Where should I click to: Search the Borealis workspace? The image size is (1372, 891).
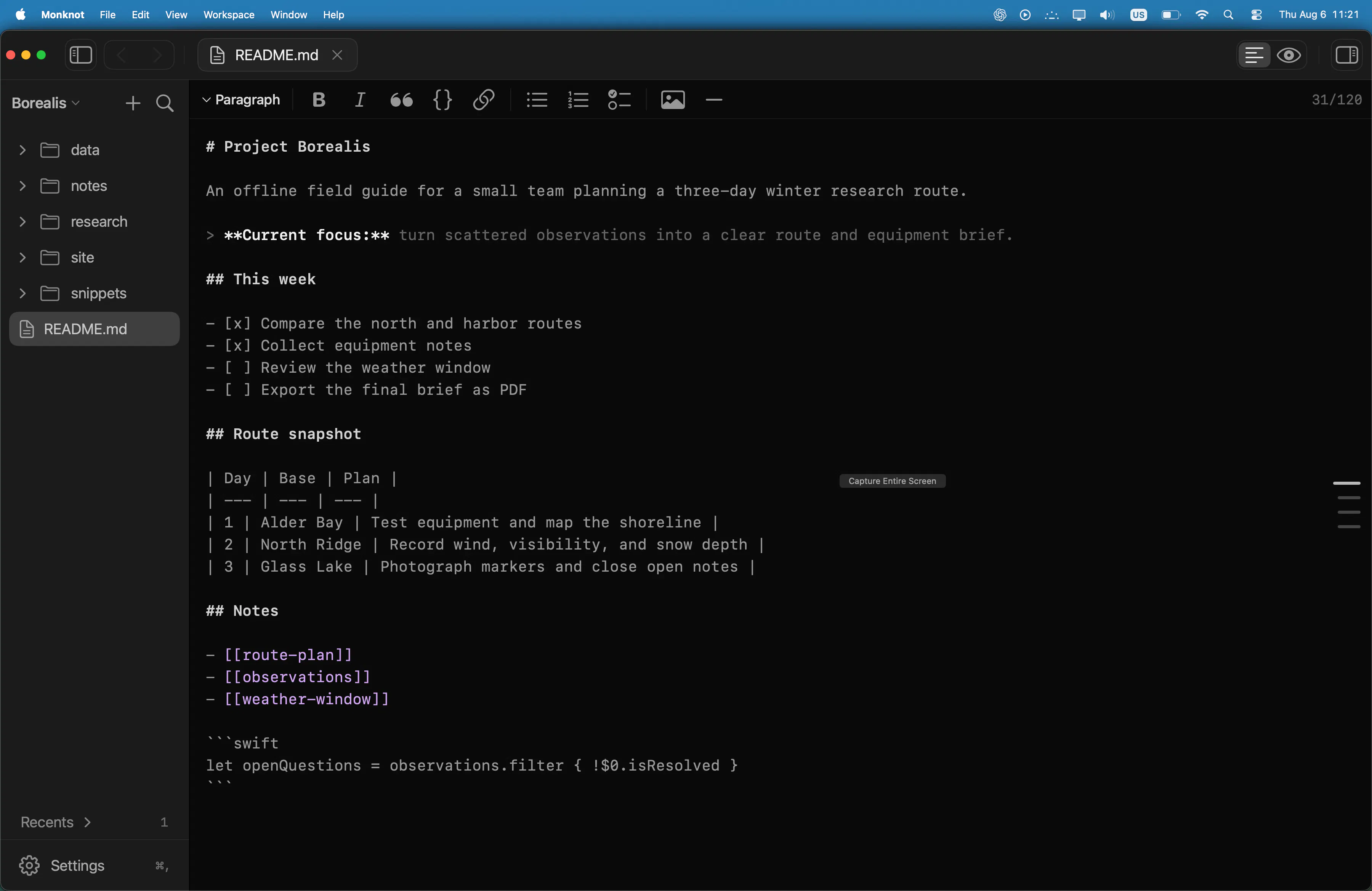pos(165,103)
